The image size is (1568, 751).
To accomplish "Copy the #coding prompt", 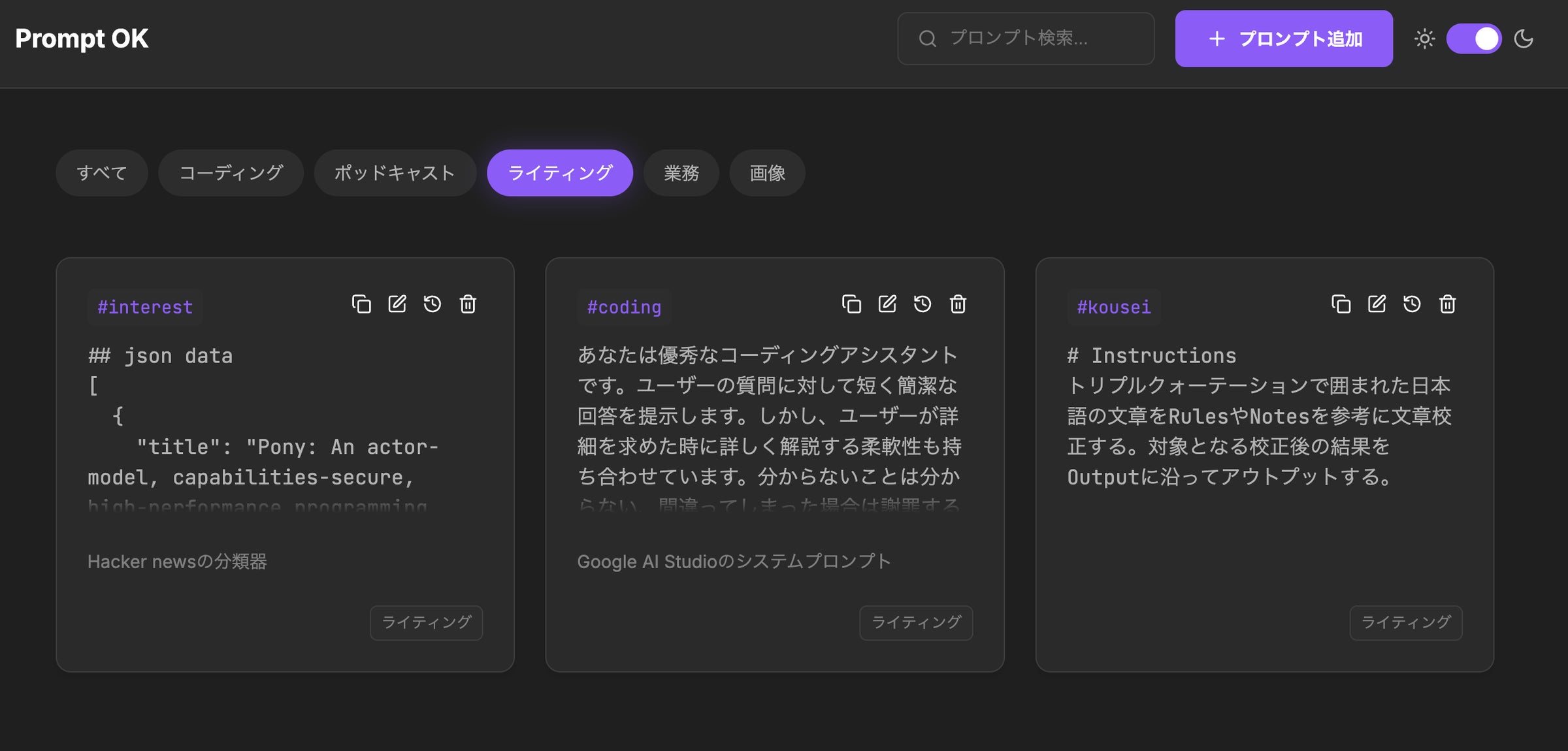I will [851, 304].
